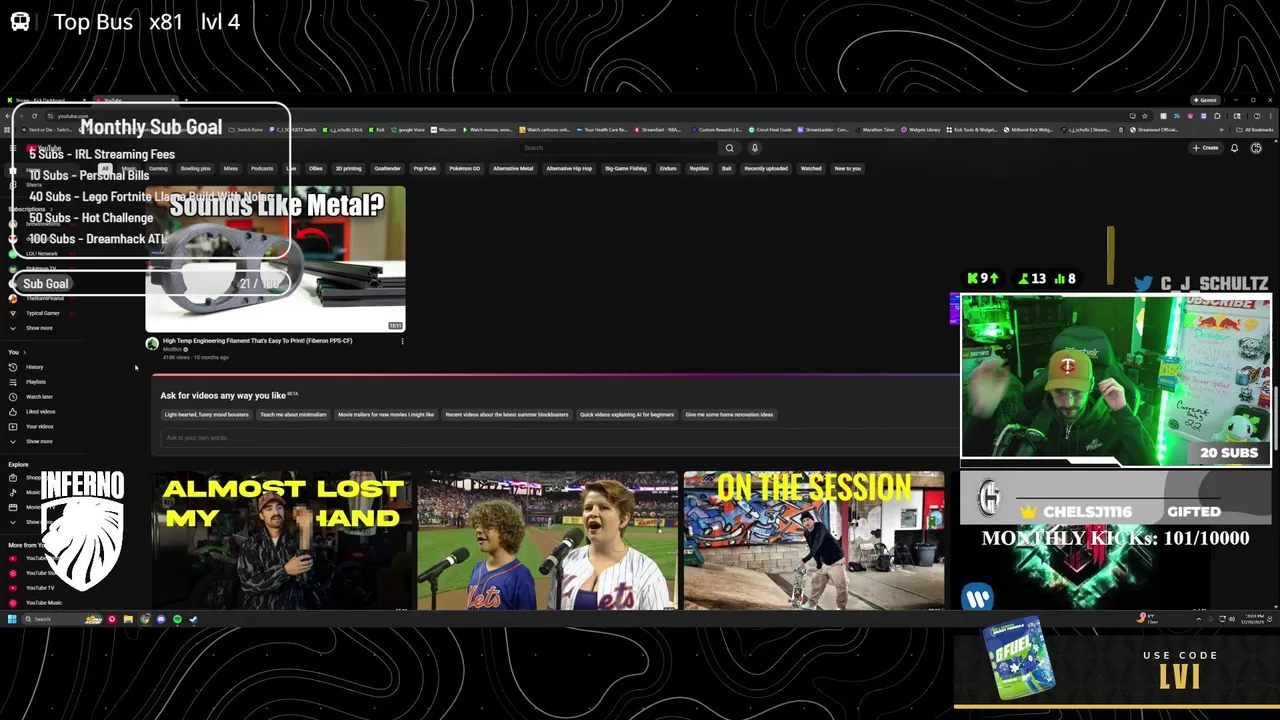This screenshot has width=1280, height=720.
Task: Select the Pop Punk filter chip
Action: point(425,169)
